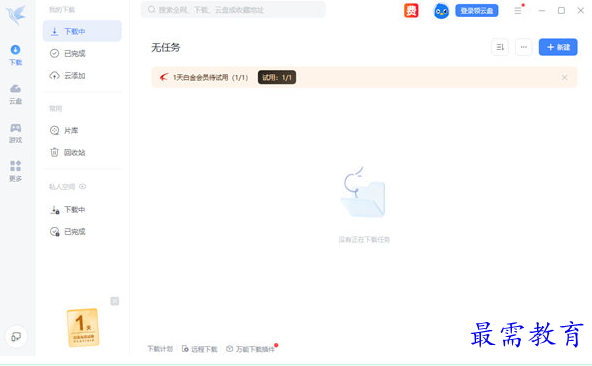Open the 更多 more apps section
This screenshot has width=592, height=366.
click(x=15, y=171)
